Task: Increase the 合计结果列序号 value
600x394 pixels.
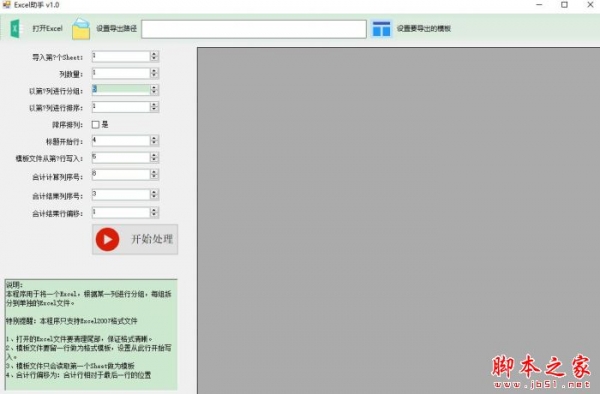Action: tap(154, 192)
